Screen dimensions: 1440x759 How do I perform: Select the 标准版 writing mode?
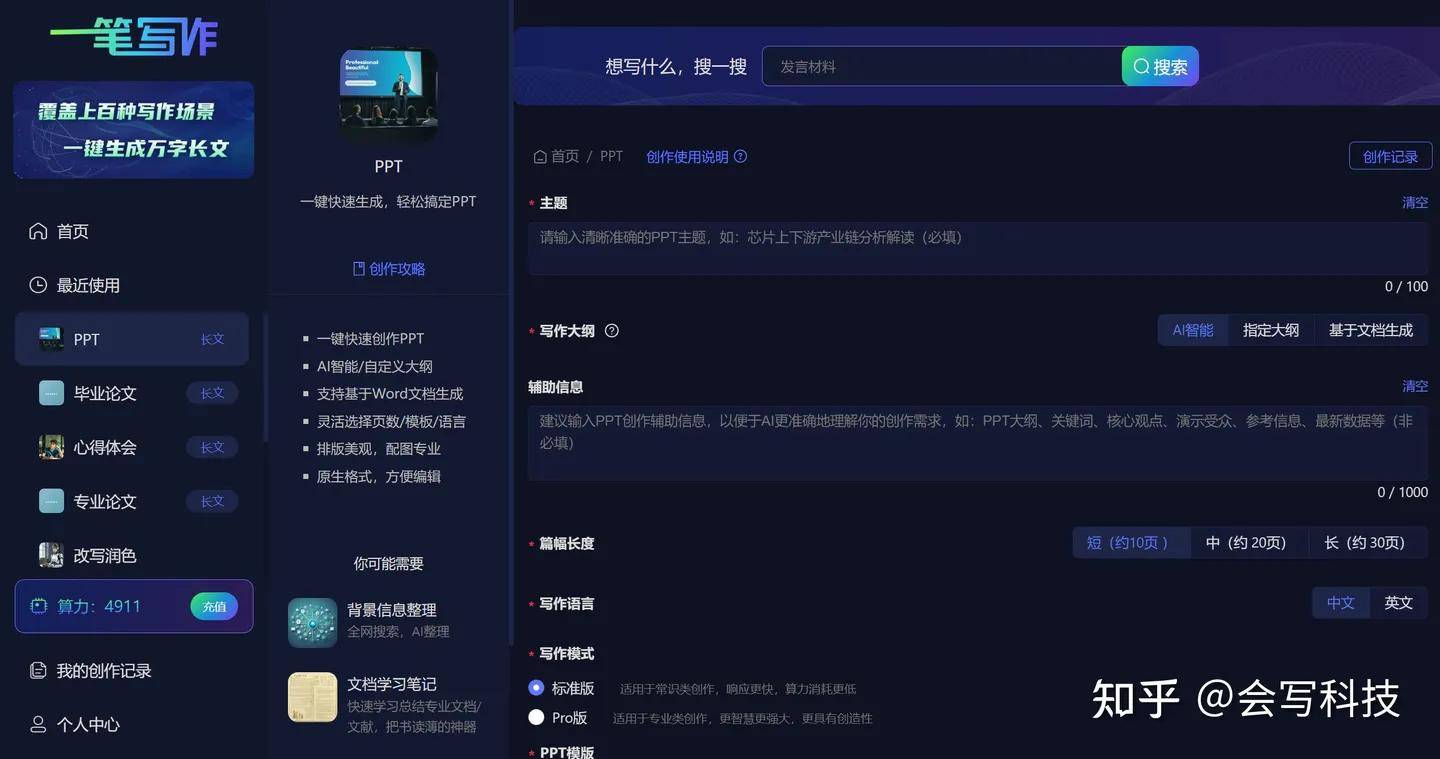[536, 688]
